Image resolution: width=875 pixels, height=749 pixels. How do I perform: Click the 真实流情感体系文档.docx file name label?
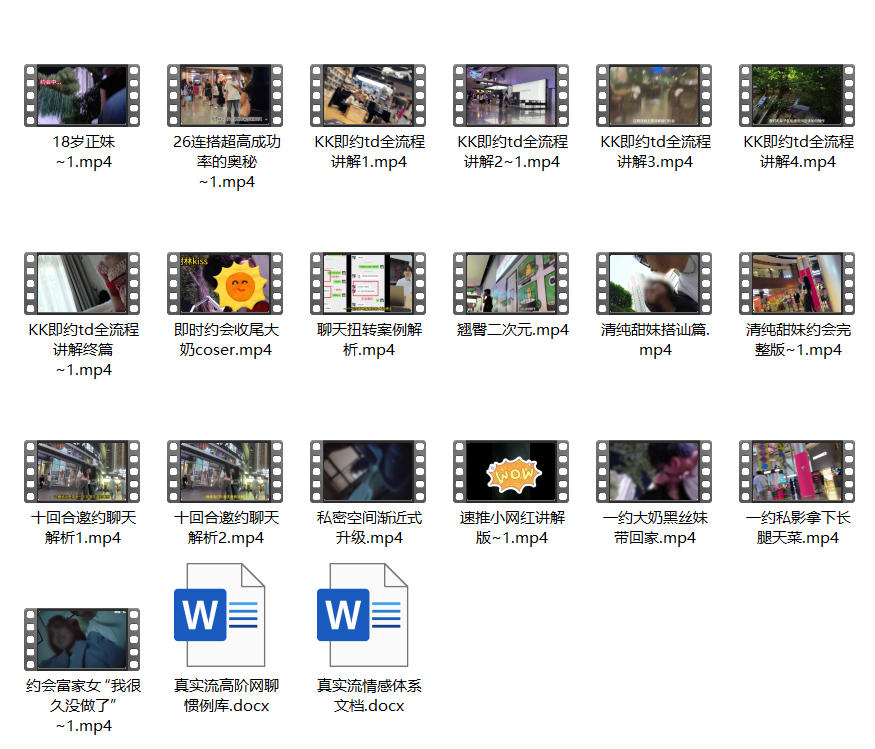[x=368, y=696]
